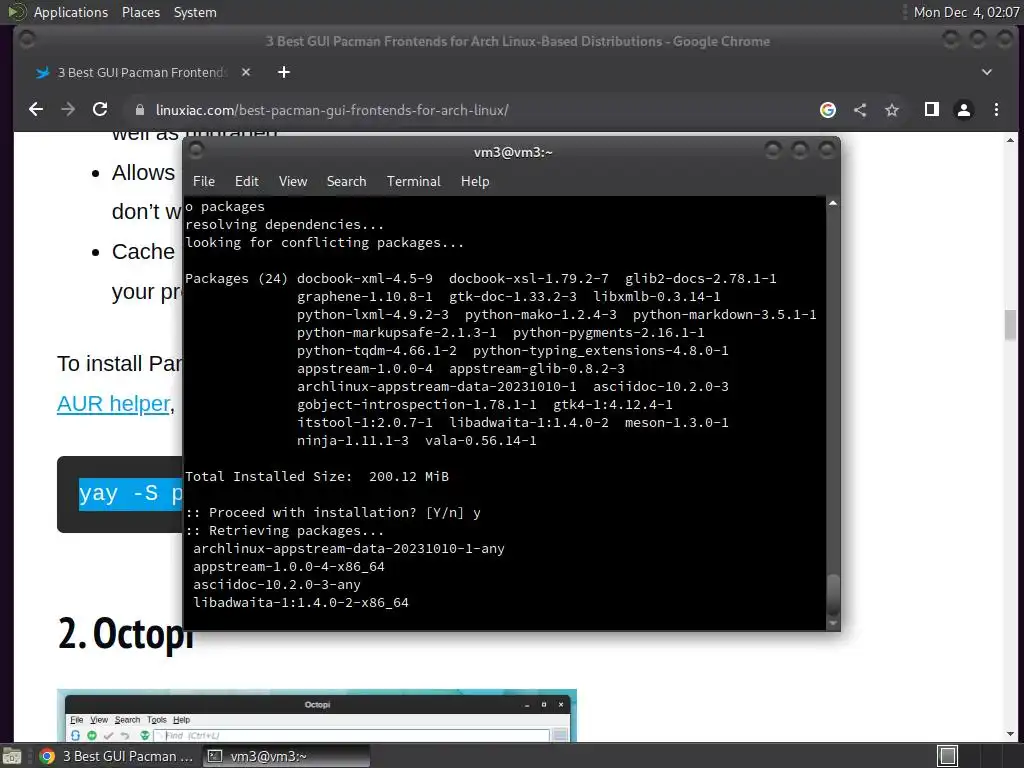Click terminal scrollbar down arrow
1024x768 pixels.
tap(833, 624)
